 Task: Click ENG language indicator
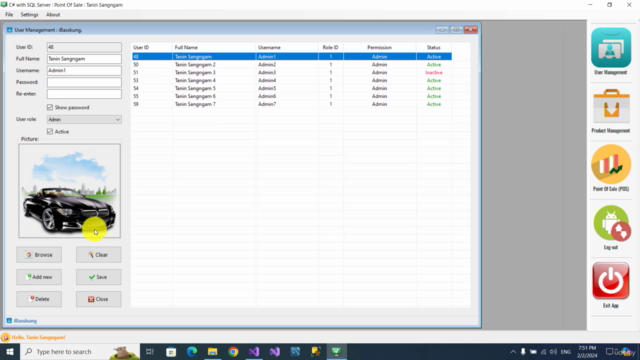point(566,351)
